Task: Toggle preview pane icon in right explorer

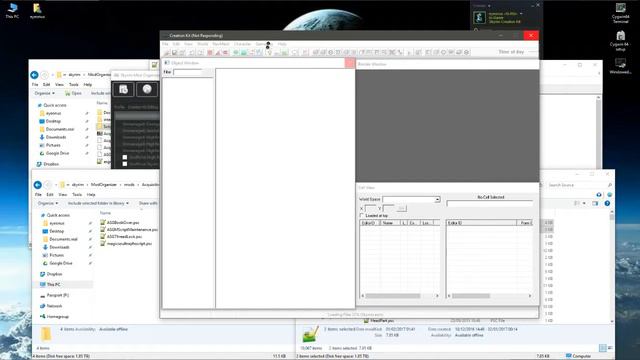Action: coord(595,203)
